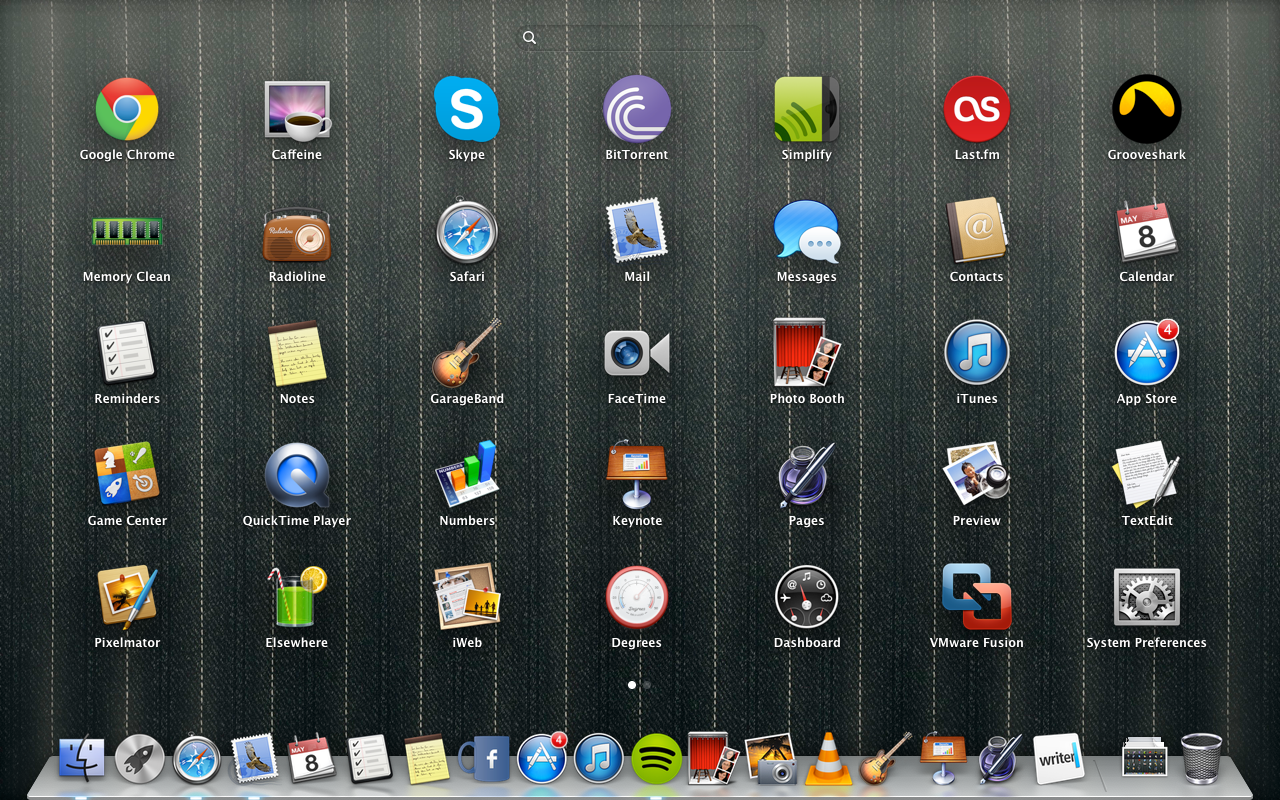Open TextEdit
Image resolution: width=1280 pixels, height=800 pixels.
coord(1147,475)
